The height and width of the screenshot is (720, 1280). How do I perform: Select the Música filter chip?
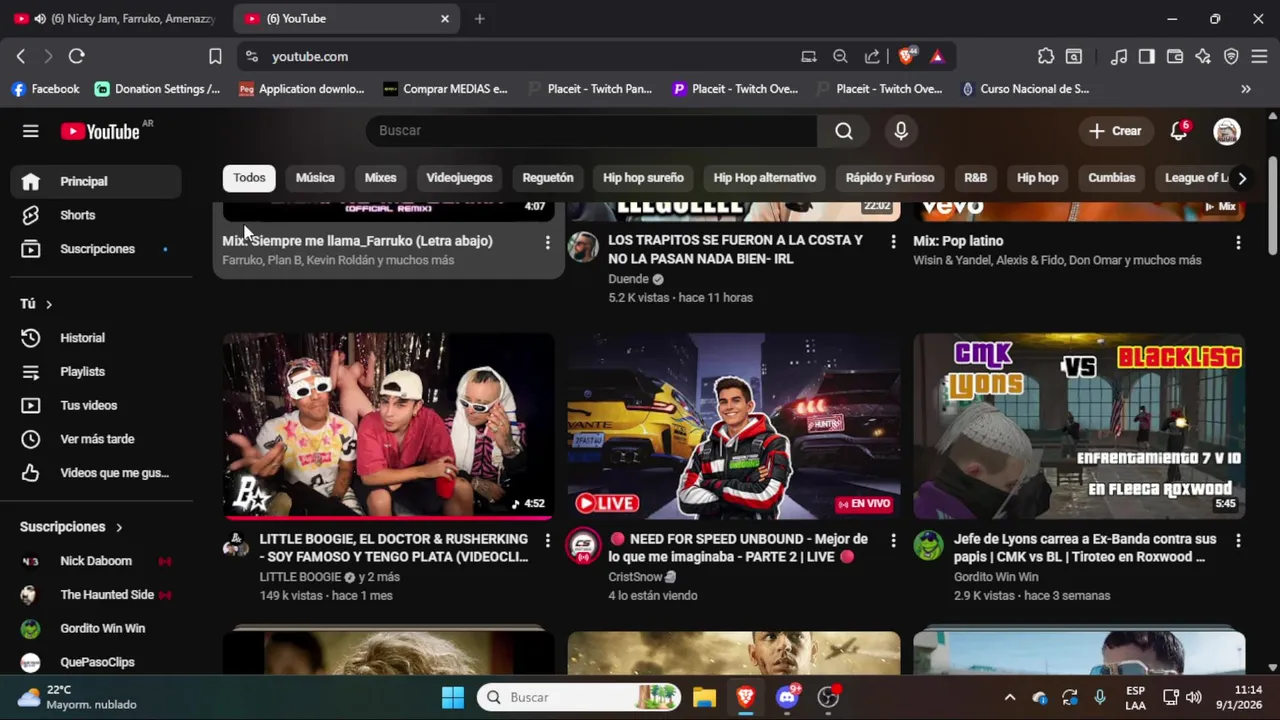[315, 178]
